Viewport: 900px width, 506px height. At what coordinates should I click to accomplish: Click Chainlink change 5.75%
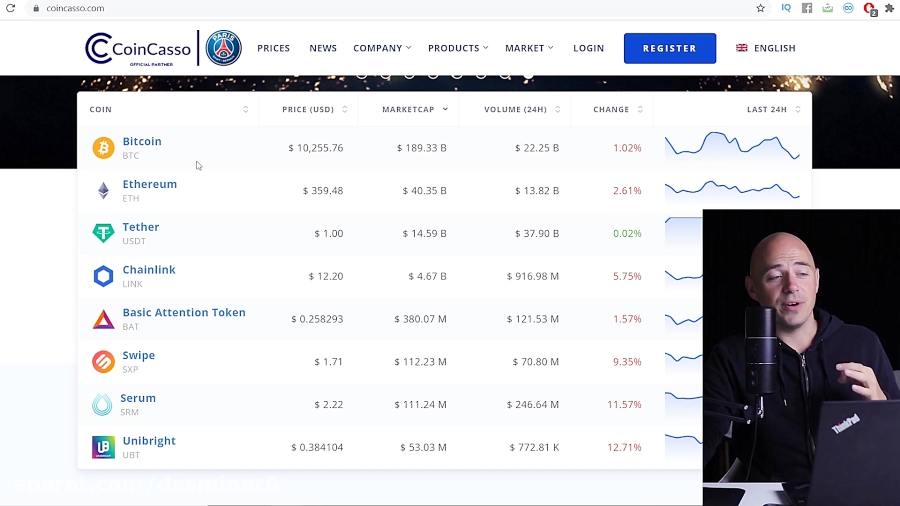pos(627,276)
